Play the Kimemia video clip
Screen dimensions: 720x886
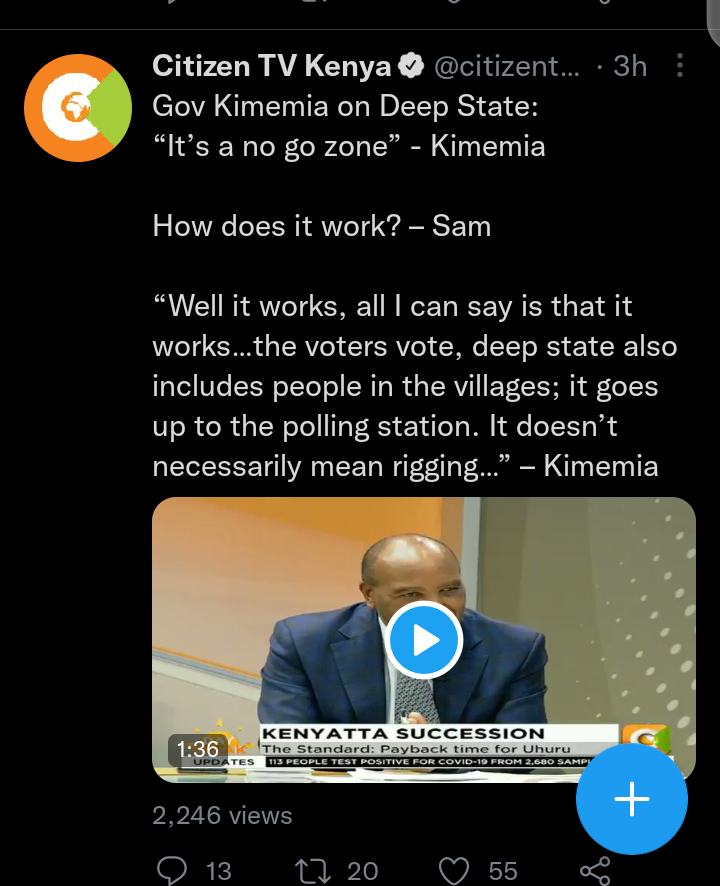click(424, 640)
